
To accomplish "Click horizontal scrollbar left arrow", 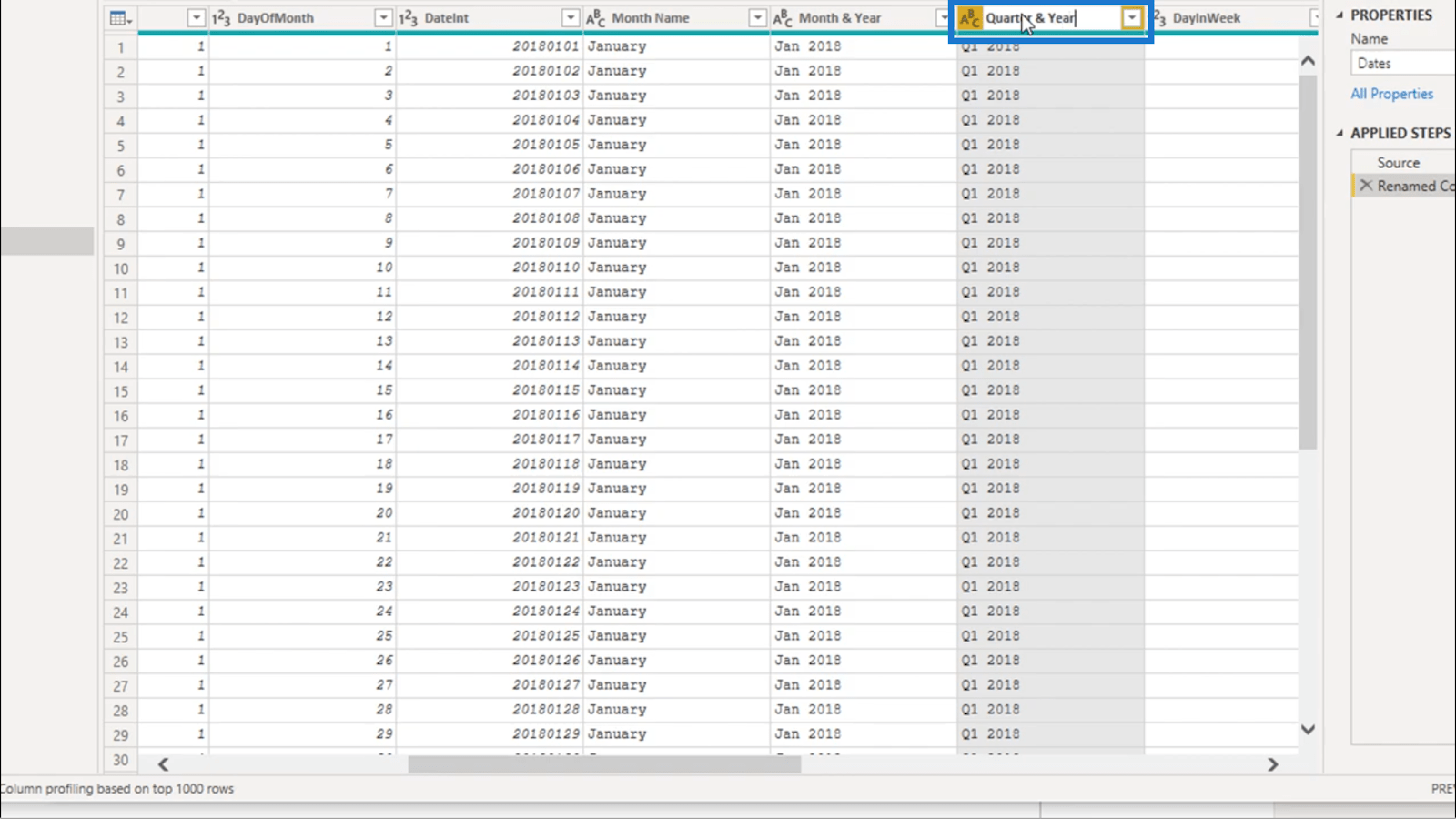I will pyautogui.click(x=163, y=764).
